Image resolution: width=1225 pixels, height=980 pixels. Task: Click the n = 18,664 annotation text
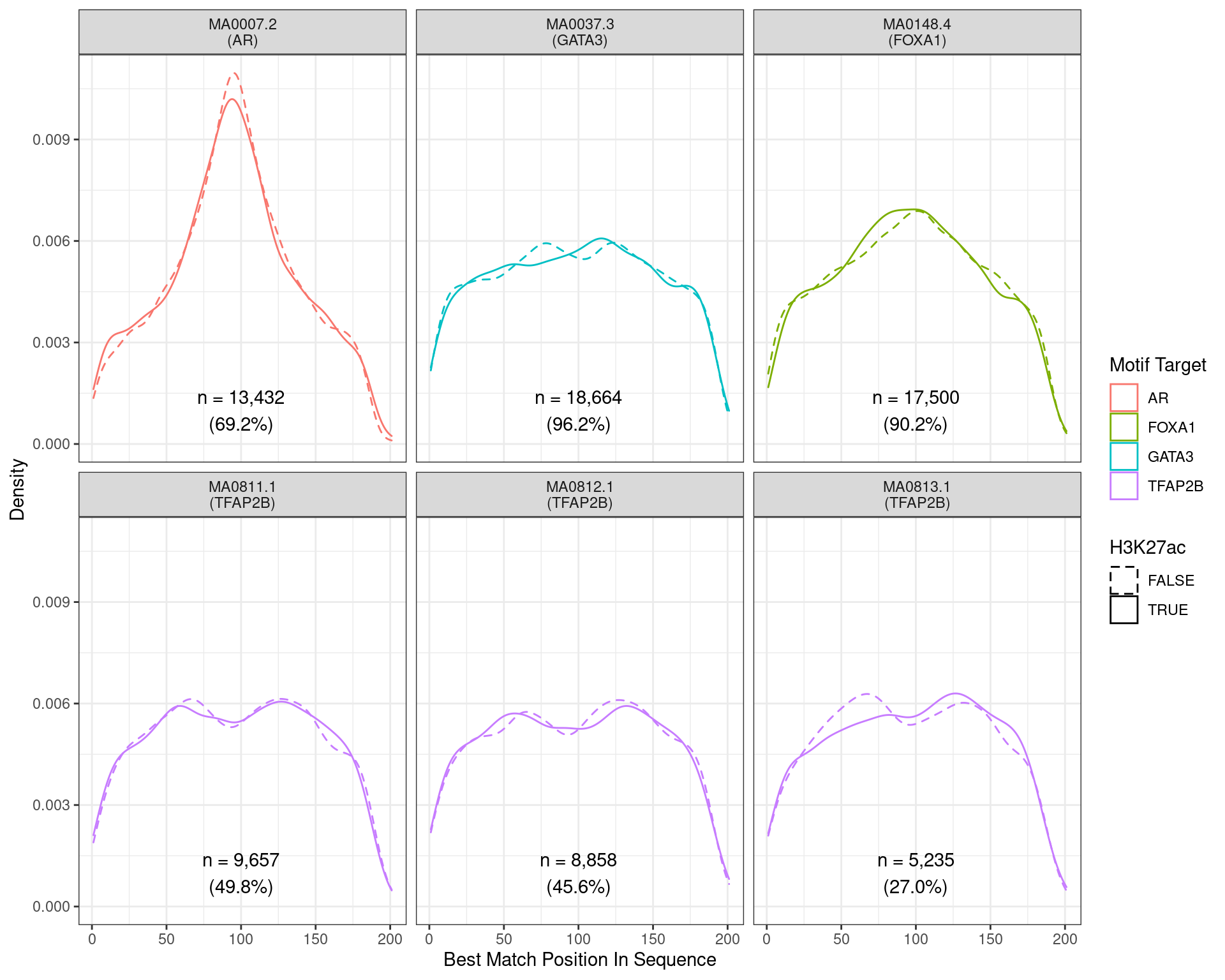(579, 397)
